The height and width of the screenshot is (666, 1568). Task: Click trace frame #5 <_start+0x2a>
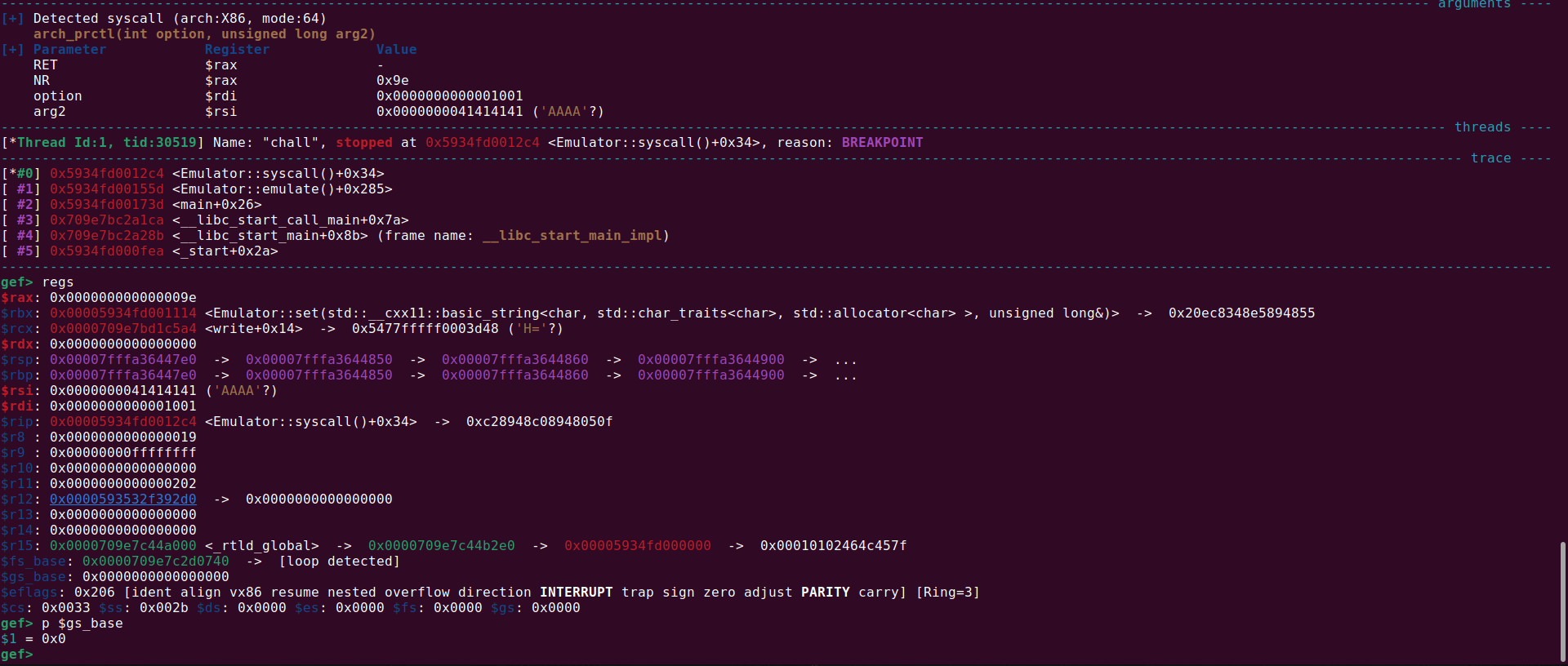point(225,251)
